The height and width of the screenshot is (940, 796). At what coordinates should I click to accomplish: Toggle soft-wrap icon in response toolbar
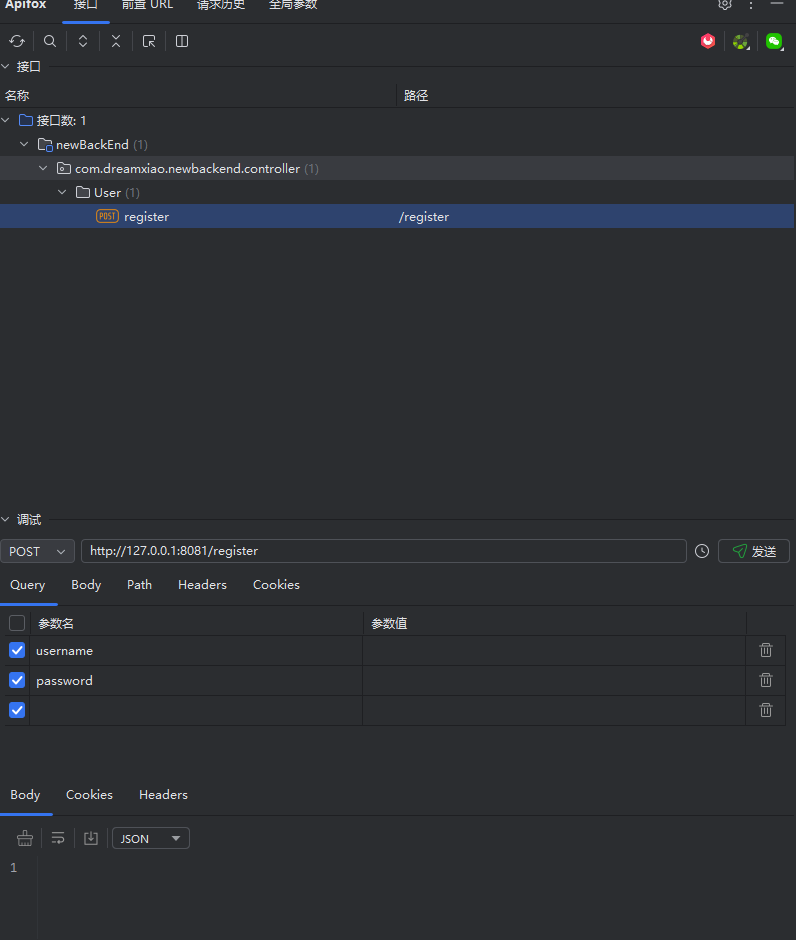coord(58,838)
